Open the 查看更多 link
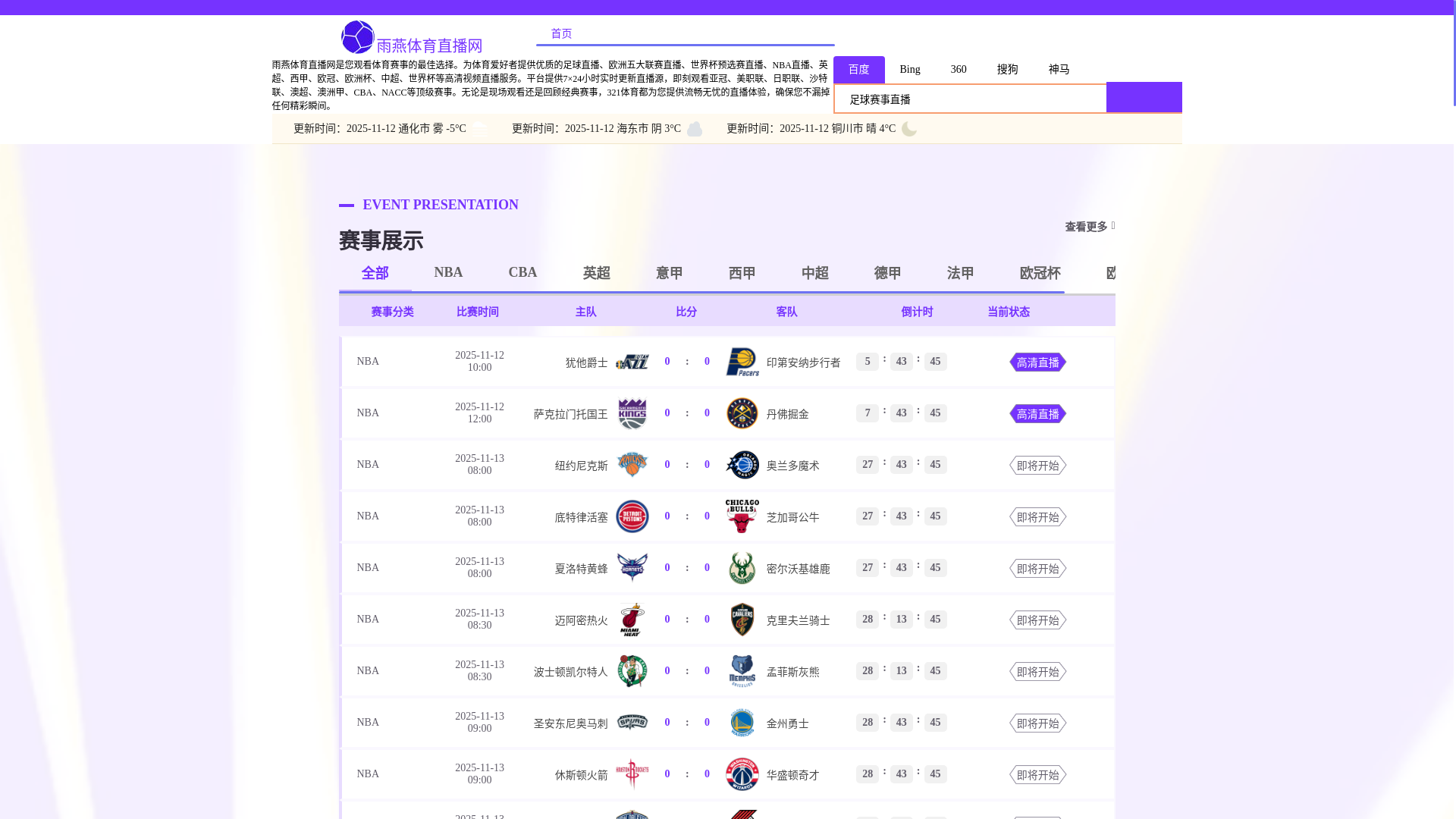Viewport: 1456px width, 819px height. tap(1090, 227)
